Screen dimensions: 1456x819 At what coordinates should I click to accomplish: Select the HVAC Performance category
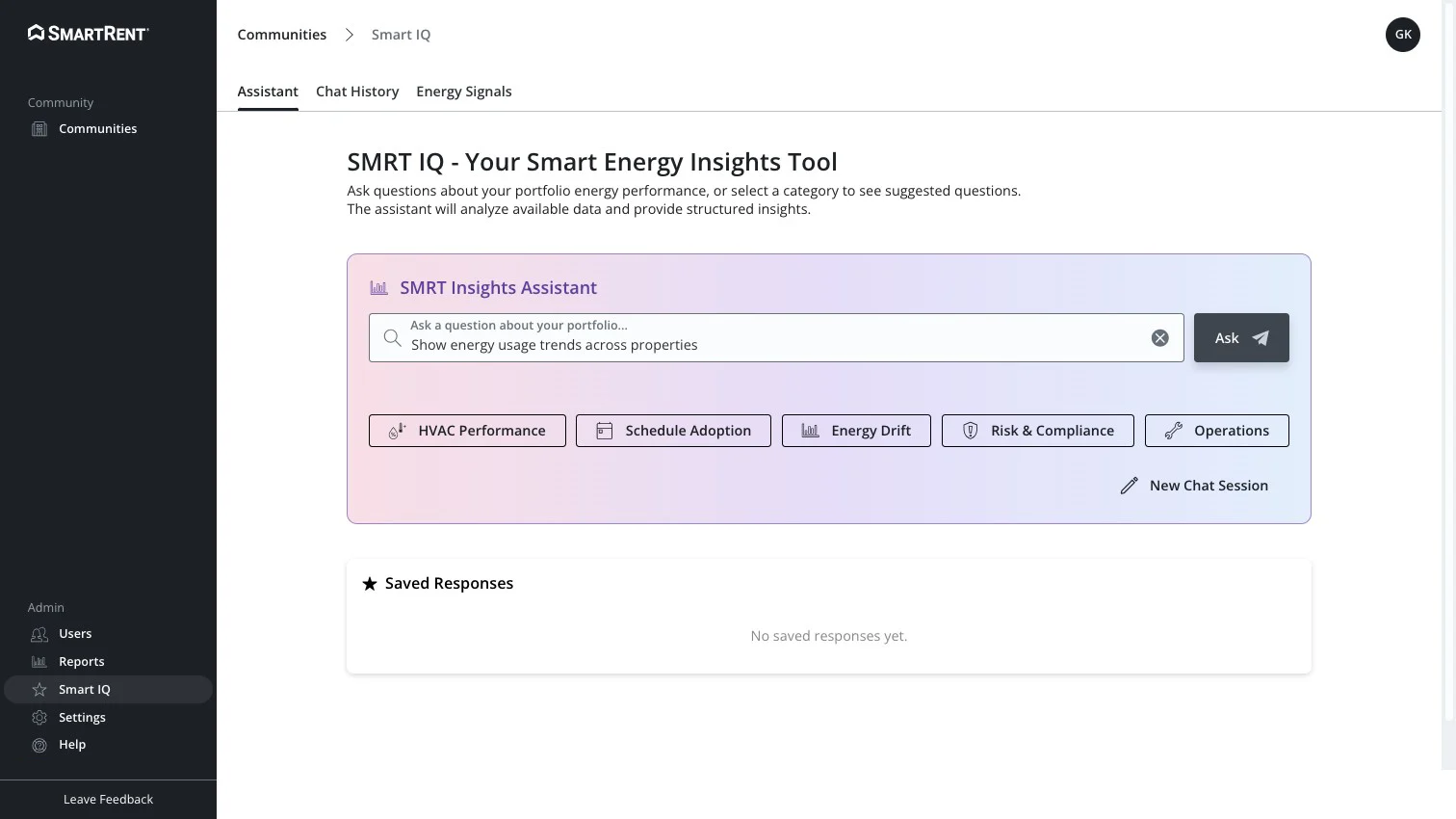click(x=467, y=431)
